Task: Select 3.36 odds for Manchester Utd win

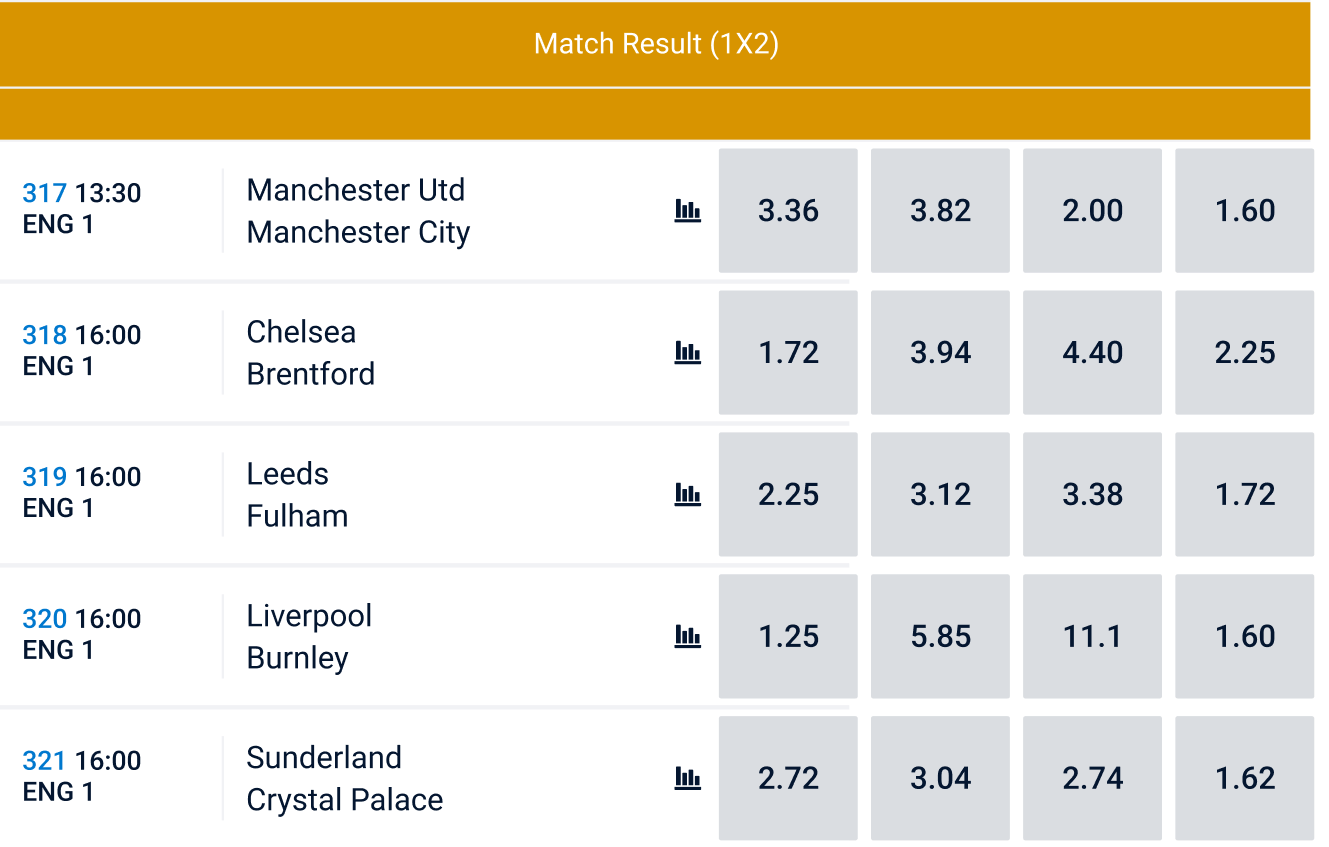Action: [x=788, y=211]
